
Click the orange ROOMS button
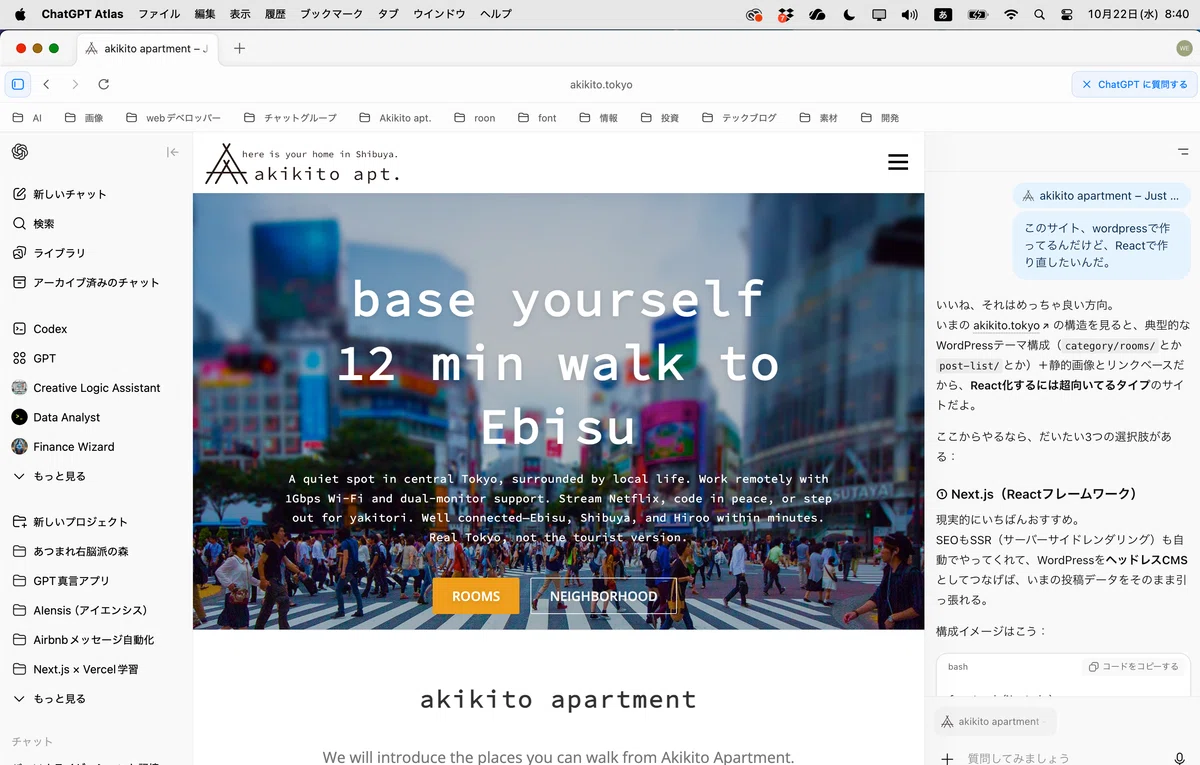point(476,596)
